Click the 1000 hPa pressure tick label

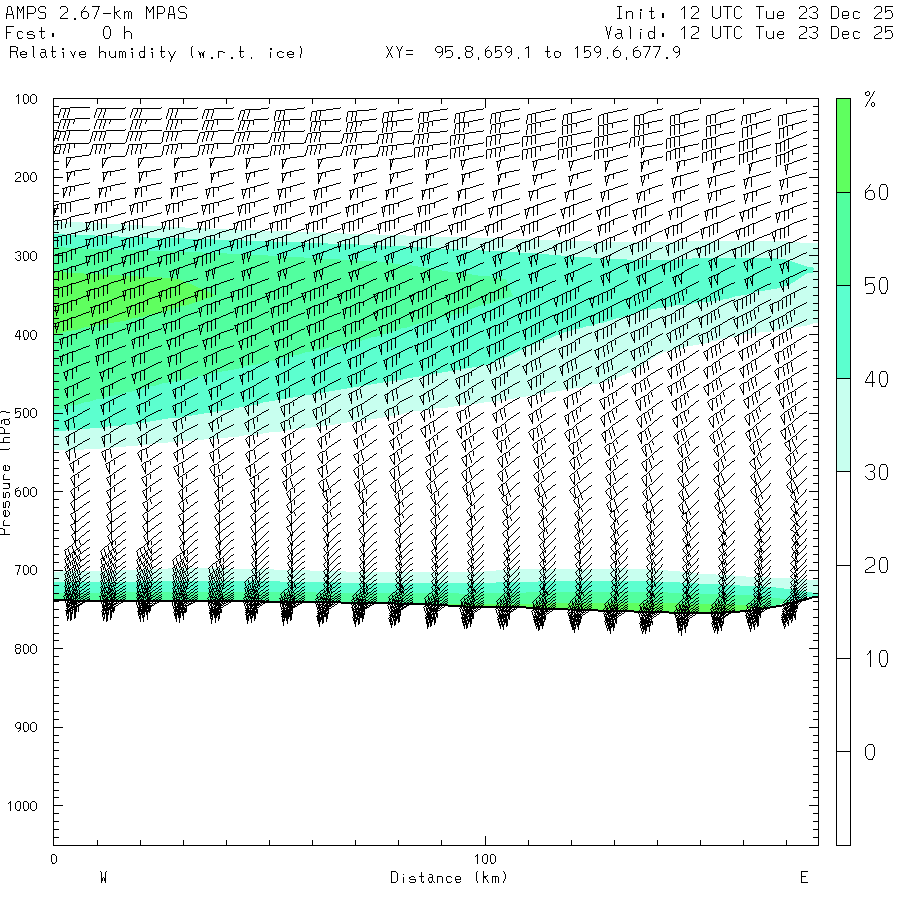(26, 806)
